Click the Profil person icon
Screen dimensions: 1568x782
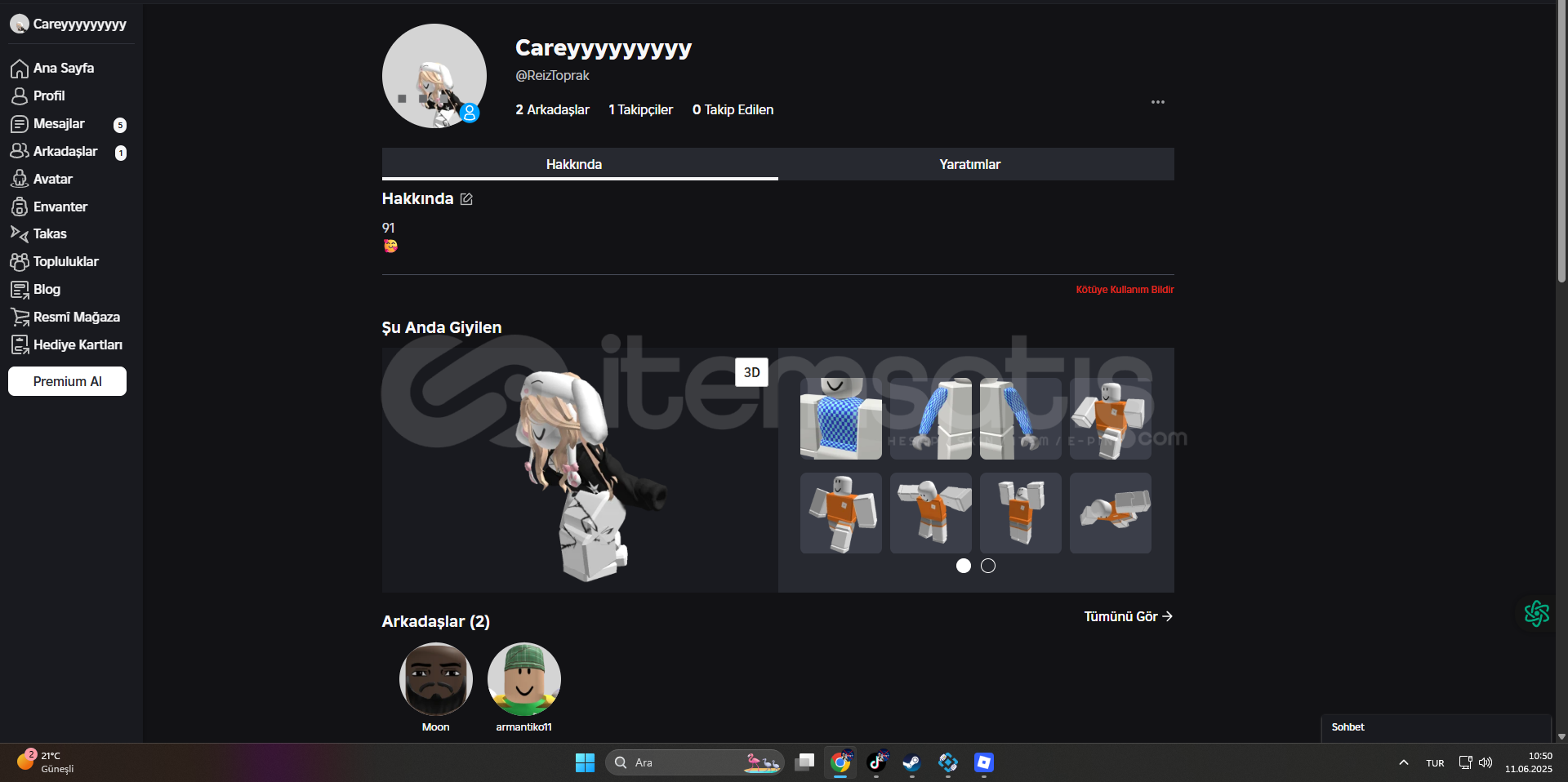pos(20,96)
